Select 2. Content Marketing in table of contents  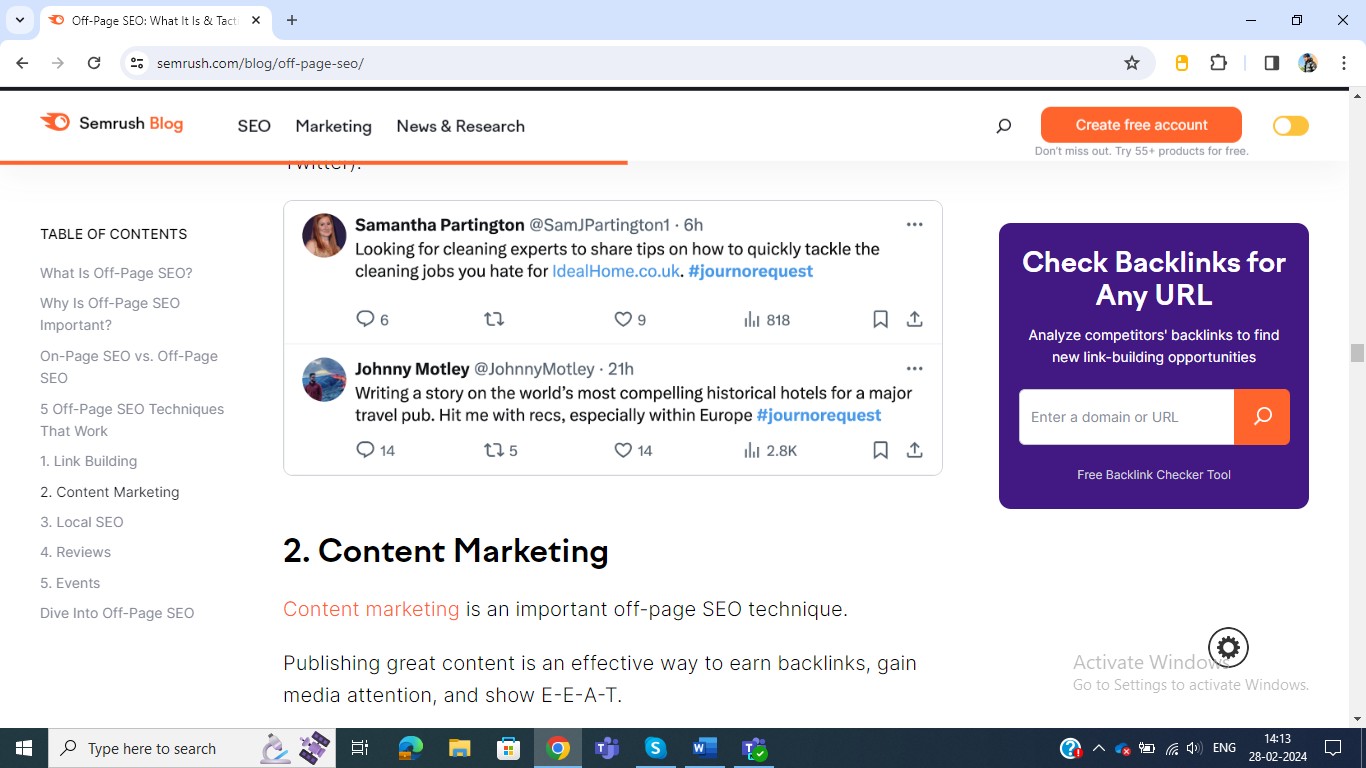(110, 492)
